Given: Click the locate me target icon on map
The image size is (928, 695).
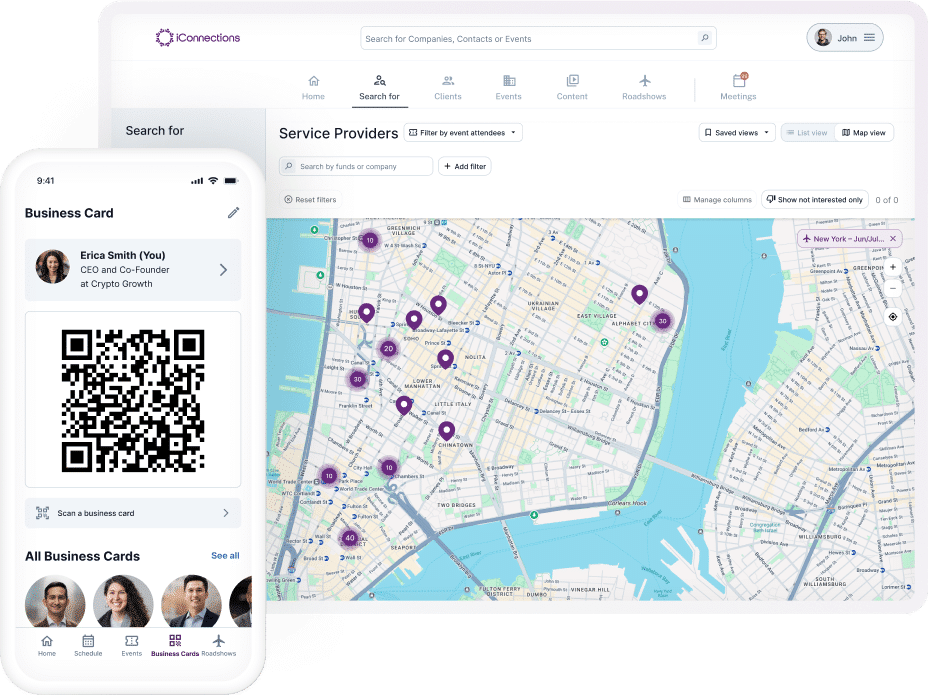Looking at the screenshot, I should (893, 317).
